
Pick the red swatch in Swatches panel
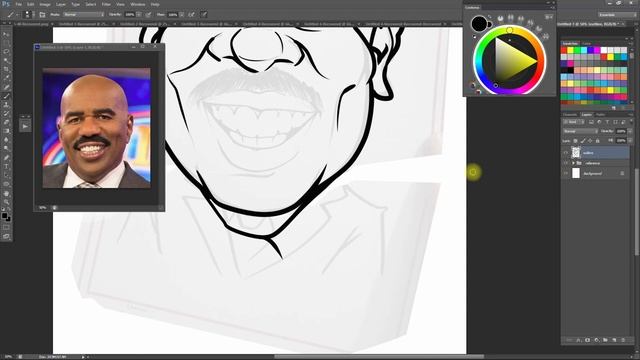[564, 50]
